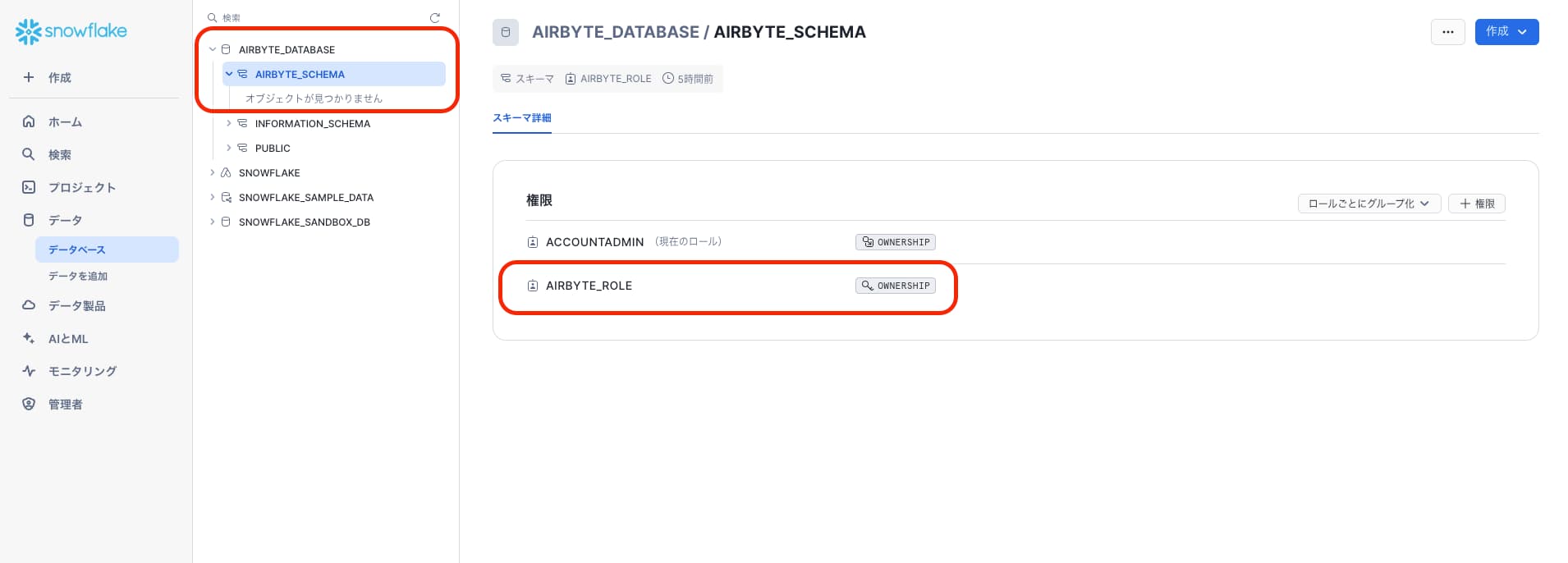Click the ＋権限 button
The height and width of the screenshot is (563, 1568).
click(1476, 204)
